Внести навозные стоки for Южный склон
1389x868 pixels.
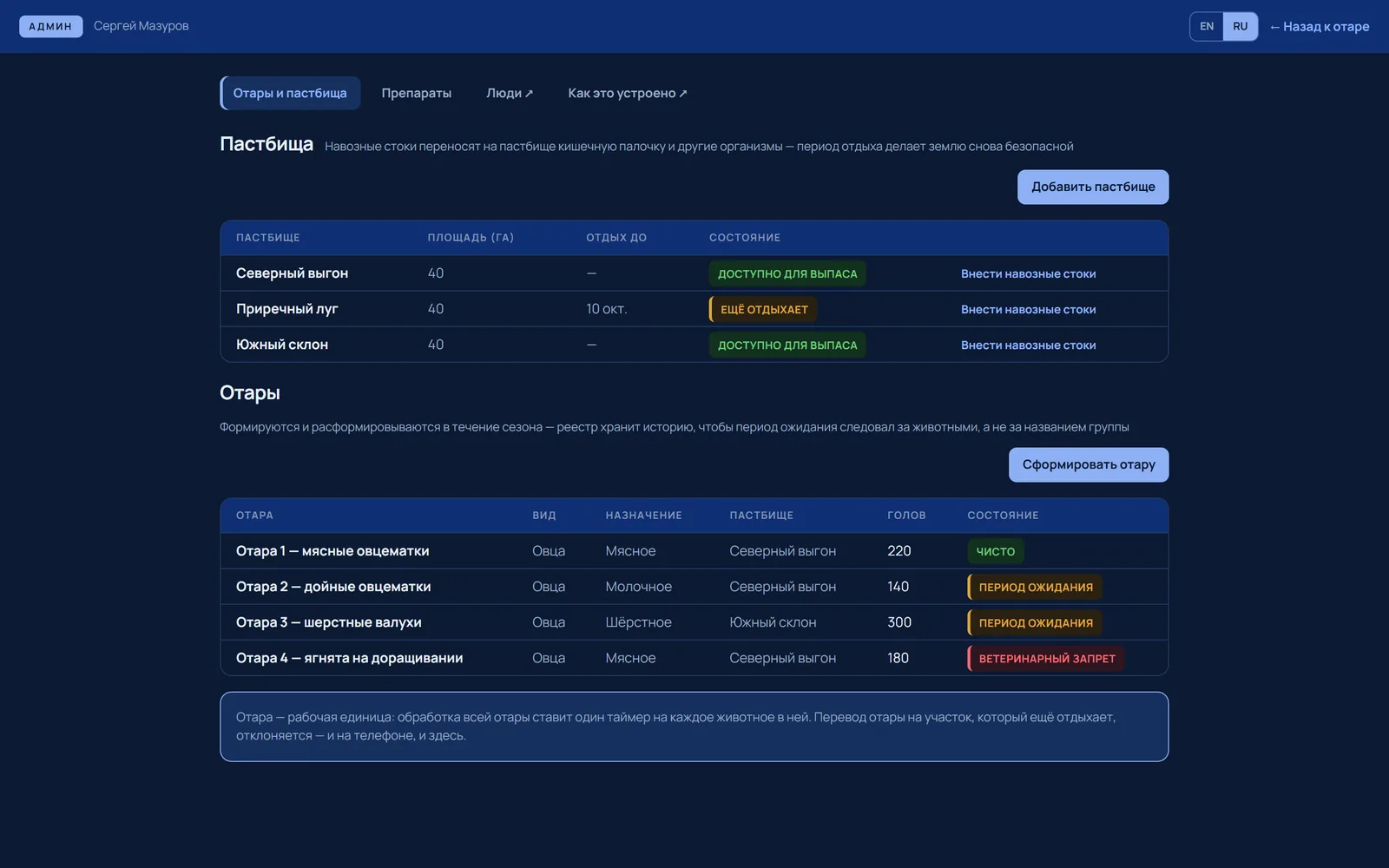pyautogui.click(x=1028, y=345)
